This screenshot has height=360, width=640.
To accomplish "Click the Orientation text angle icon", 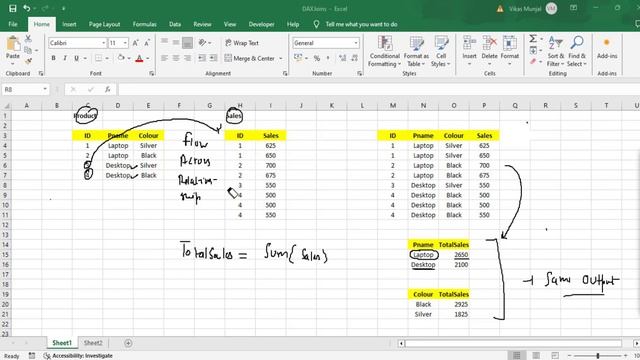I will click(202, 42).
